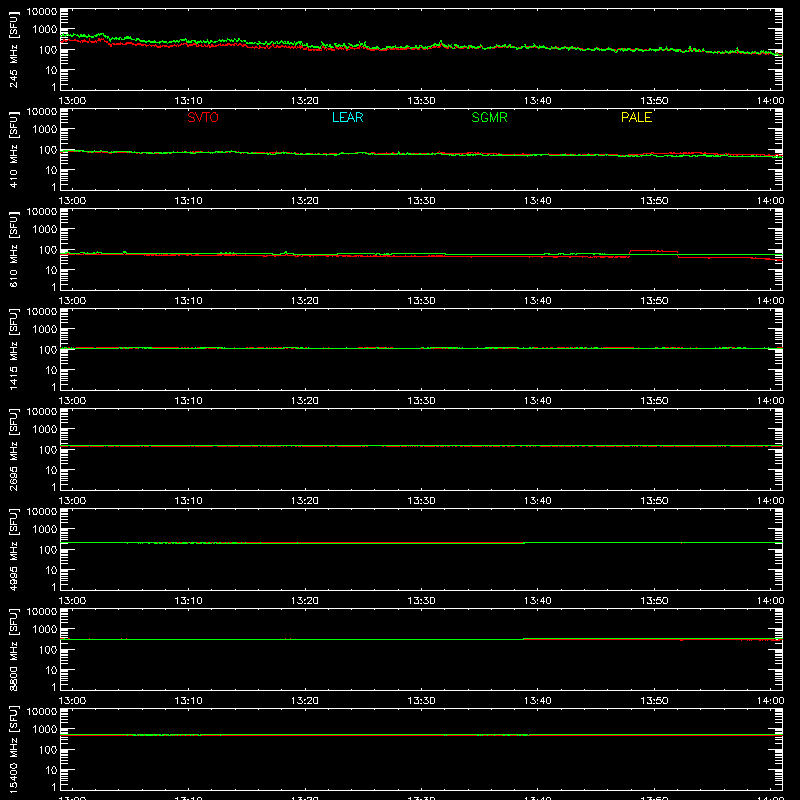Click the raised red step in 610 MHz plot
The image size is (800, 800).
click(654, 251)
